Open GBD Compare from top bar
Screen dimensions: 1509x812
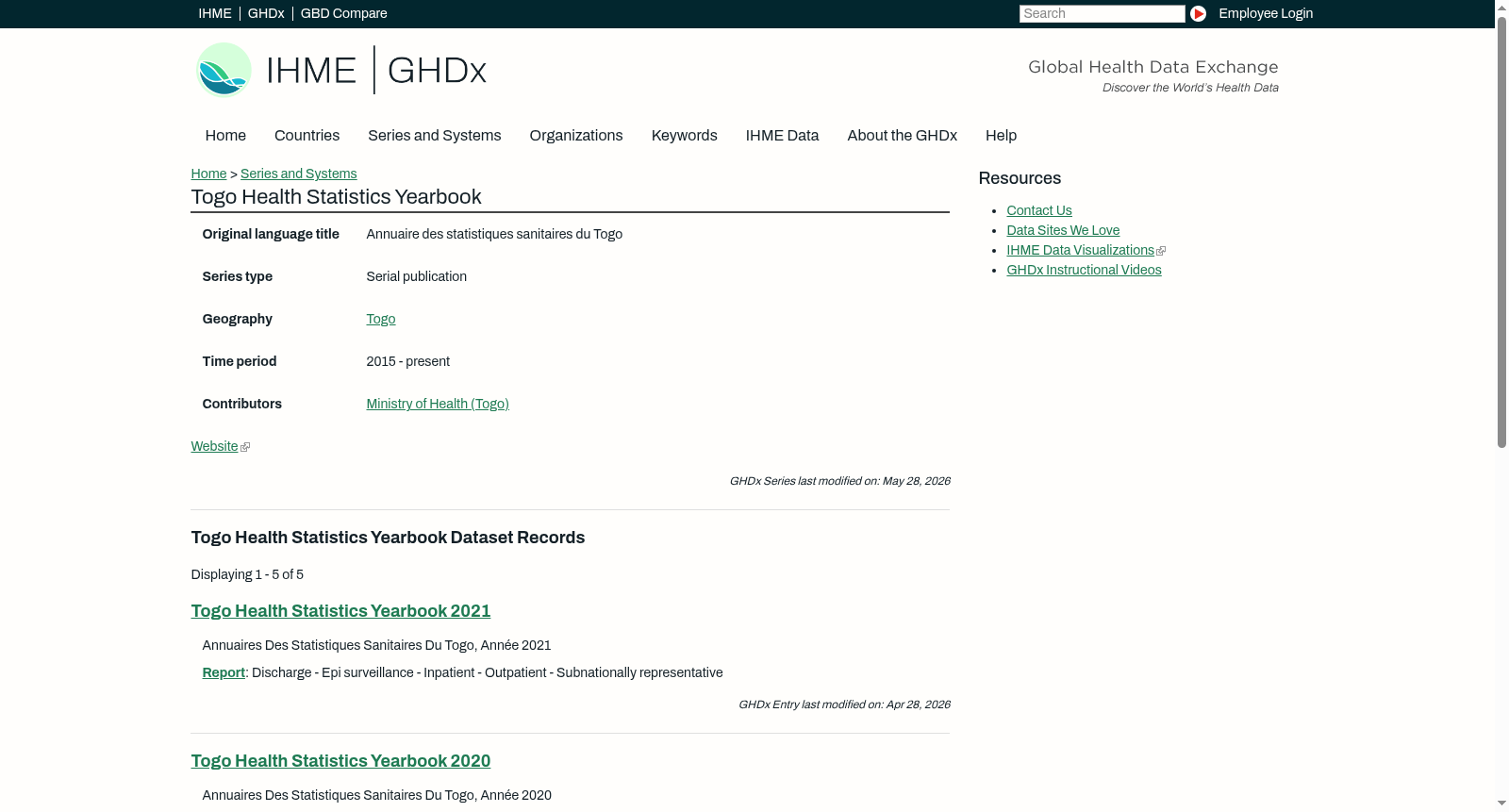pyautogui.click(x=343, y=13)
